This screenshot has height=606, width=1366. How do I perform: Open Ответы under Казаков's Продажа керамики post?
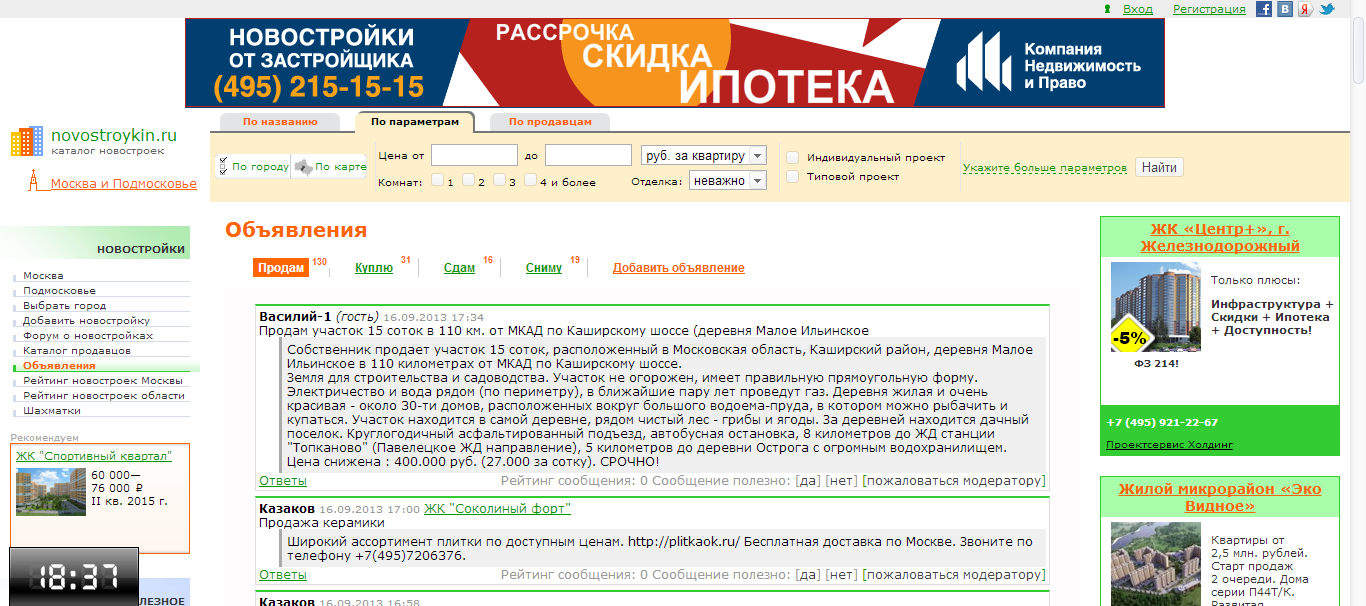283,575
